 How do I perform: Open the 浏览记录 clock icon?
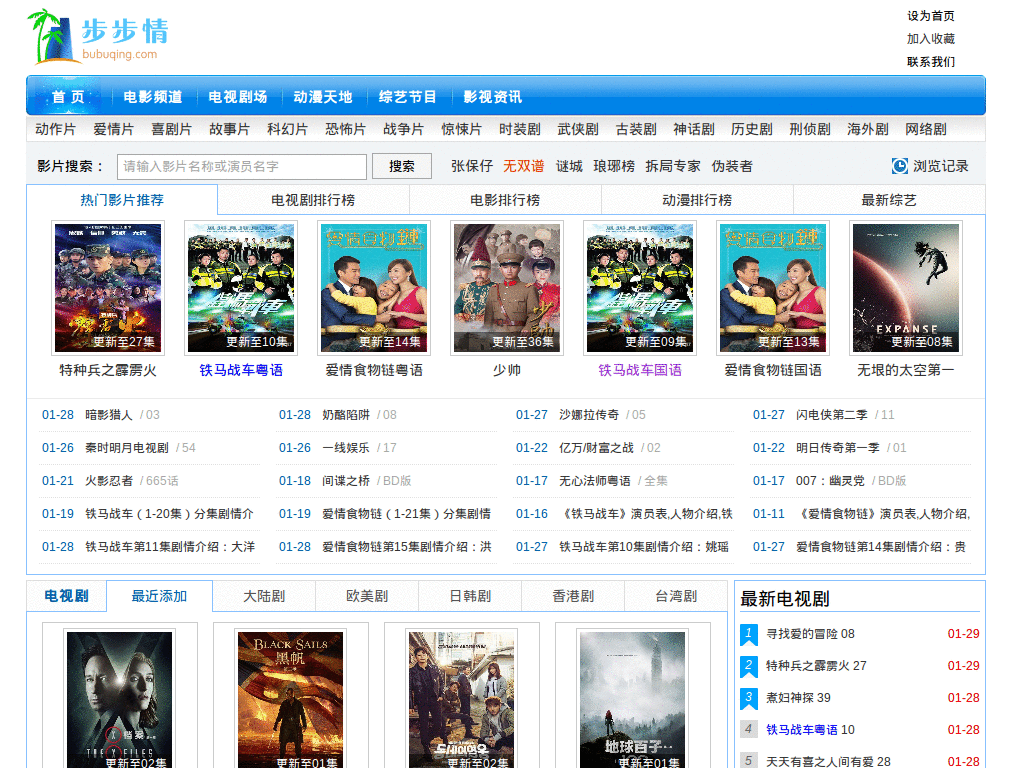899,166
